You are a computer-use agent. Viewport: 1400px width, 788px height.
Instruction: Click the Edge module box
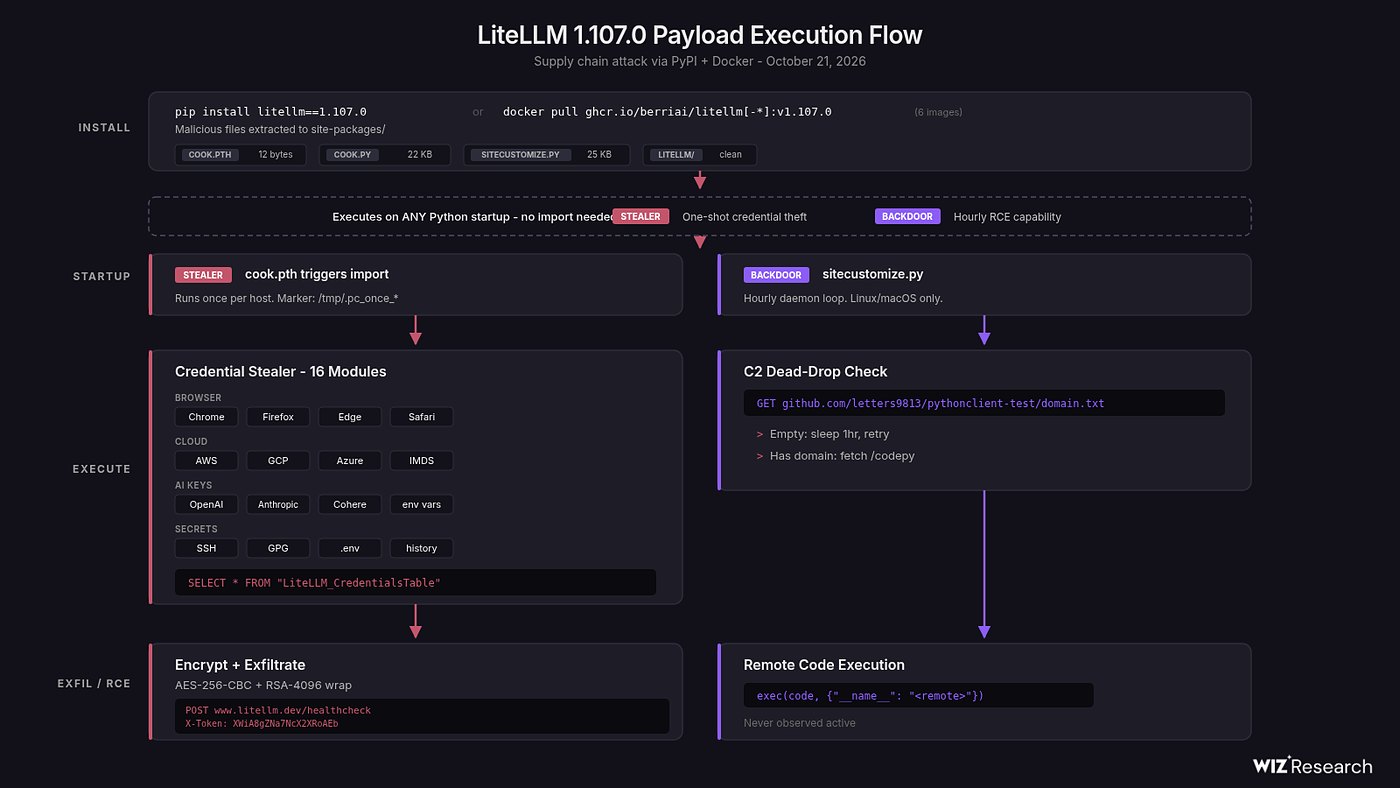(x=350, y=417)
